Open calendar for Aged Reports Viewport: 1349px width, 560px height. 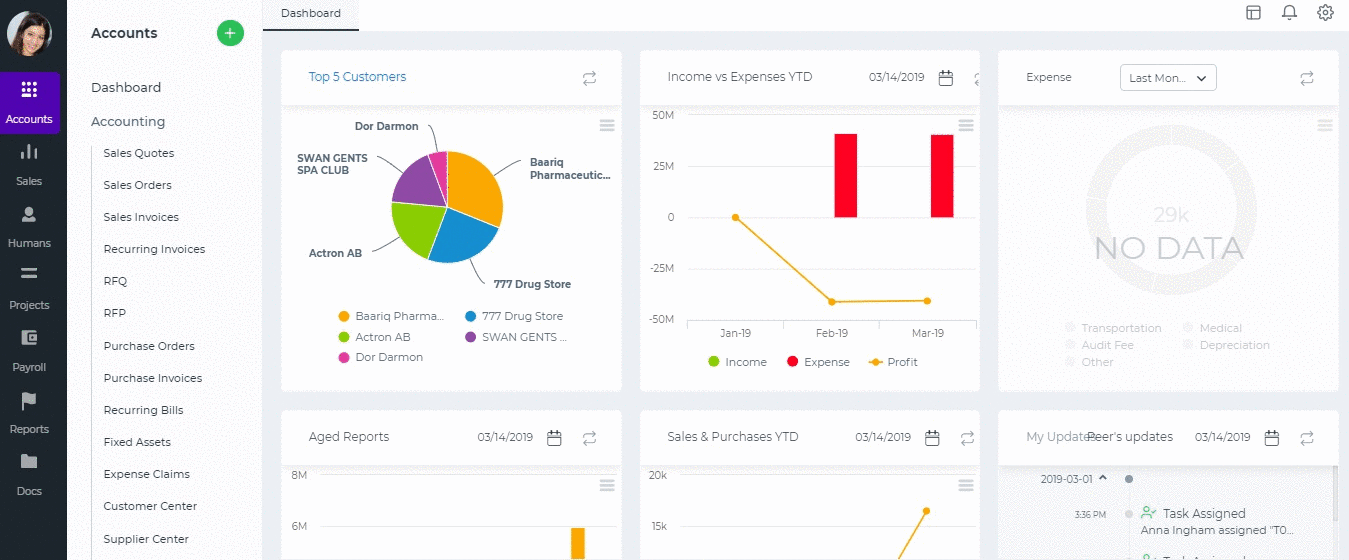(555, 438)
